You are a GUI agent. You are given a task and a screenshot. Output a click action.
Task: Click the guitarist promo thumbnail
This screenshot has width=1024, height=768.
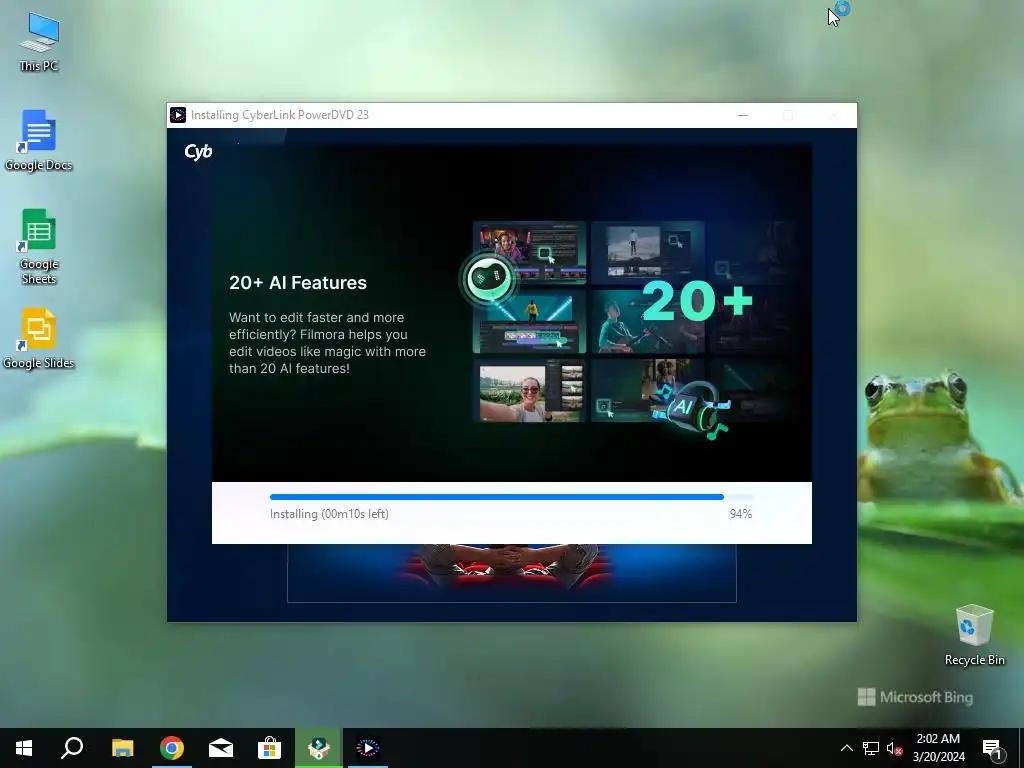coord(647,323)
